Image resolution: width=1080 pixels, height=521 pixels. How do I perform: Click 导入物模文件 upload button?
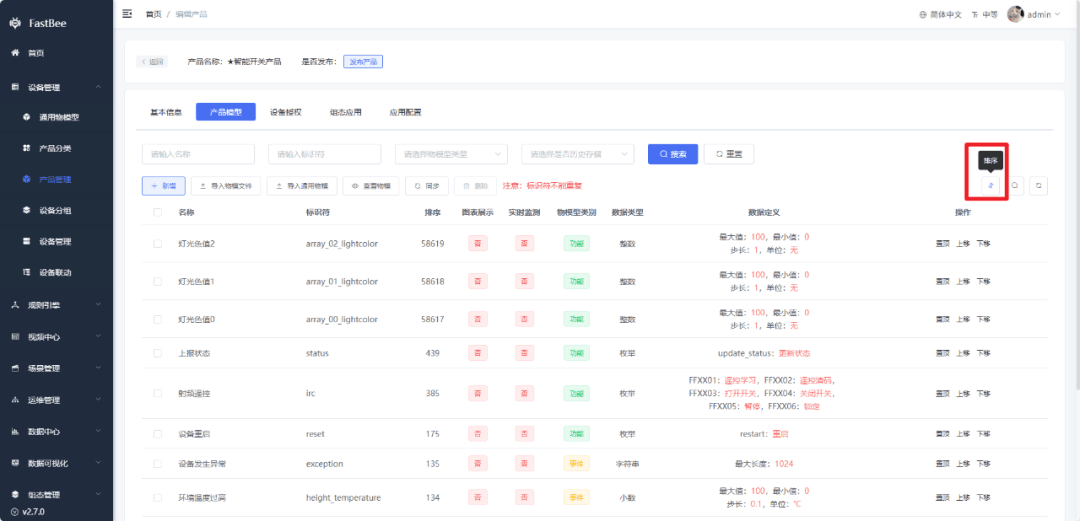click(x=226, y=186)
